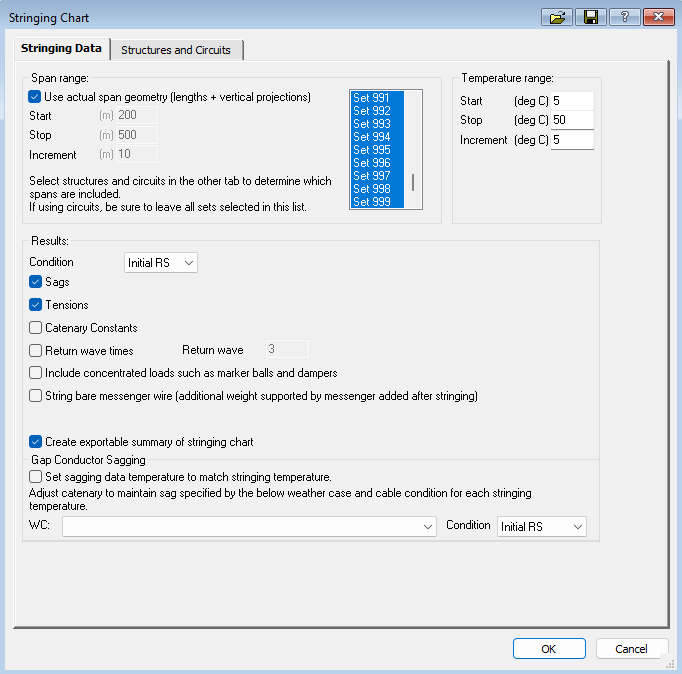
Task: Click the Cancel button
Action: [632, 649]
